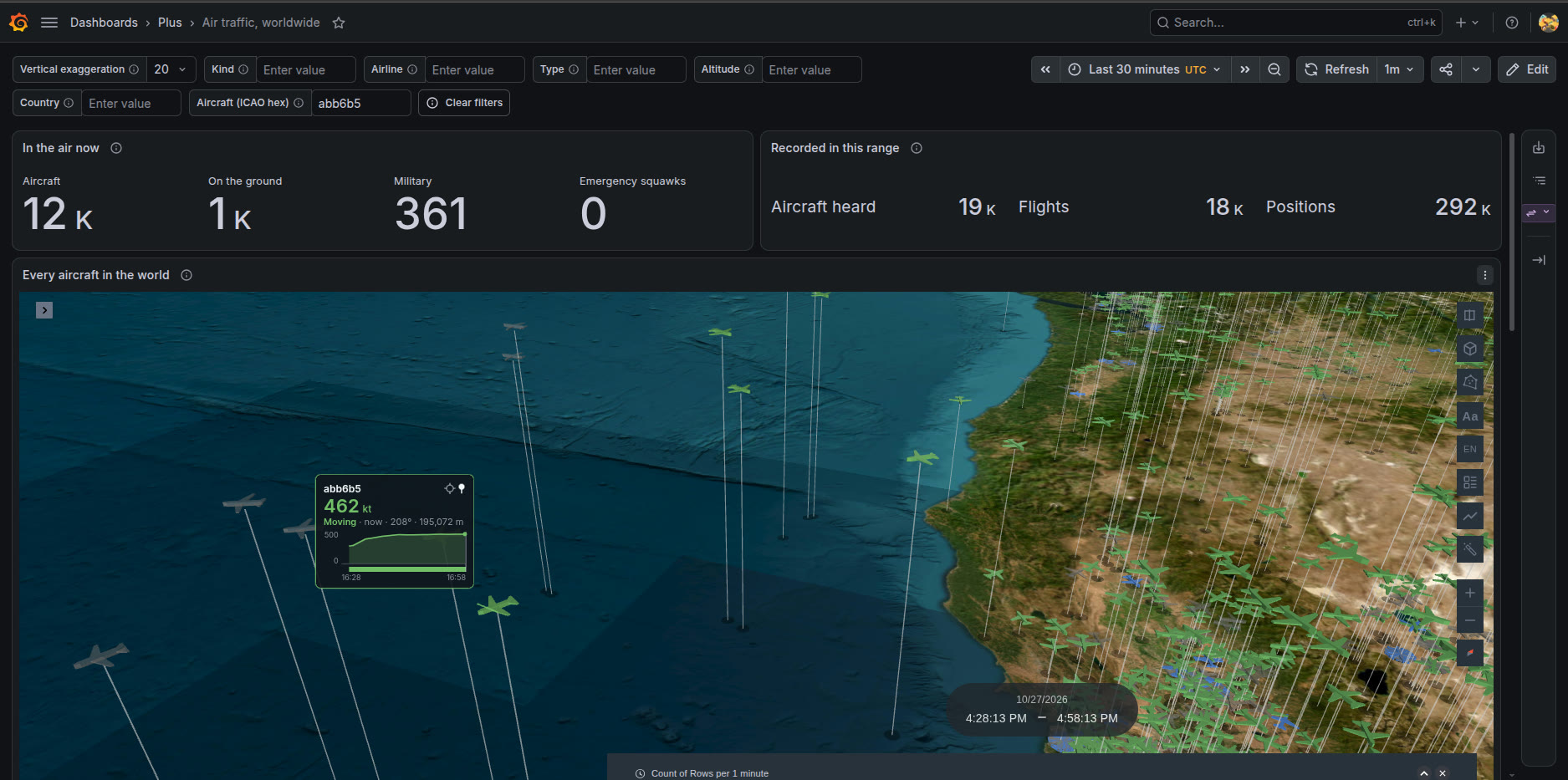Image resolution: width=1568 pixels, height=780 pixels.
Task: Click the Clear filters button
Action: (x=464, y=103)
